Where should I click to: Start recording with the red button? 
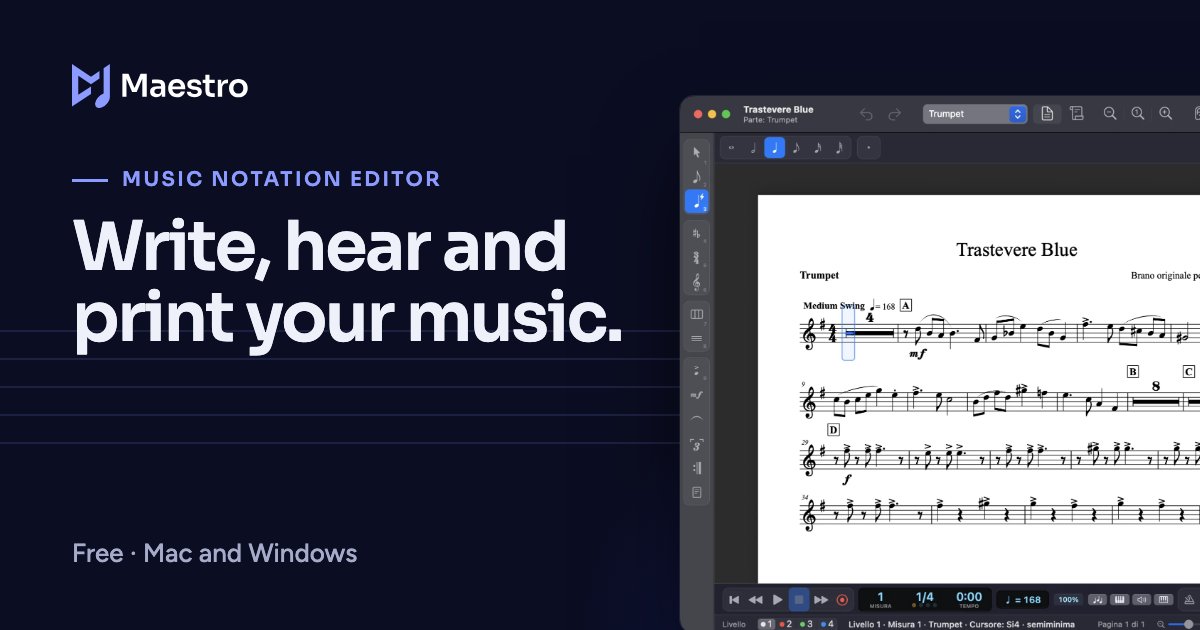click(x=842, y=600)
